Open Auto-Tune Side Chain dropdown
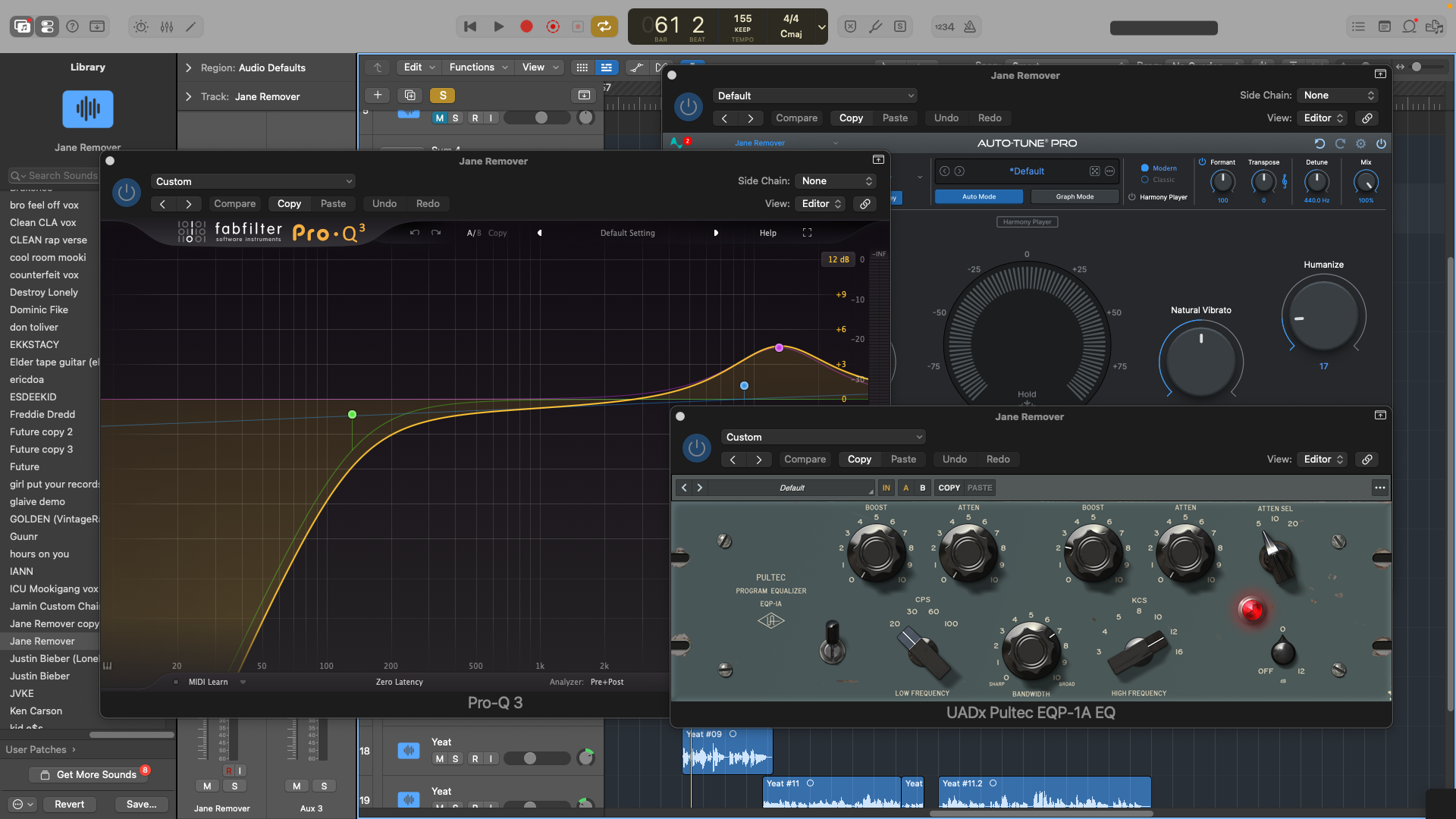 point(1338,96)
